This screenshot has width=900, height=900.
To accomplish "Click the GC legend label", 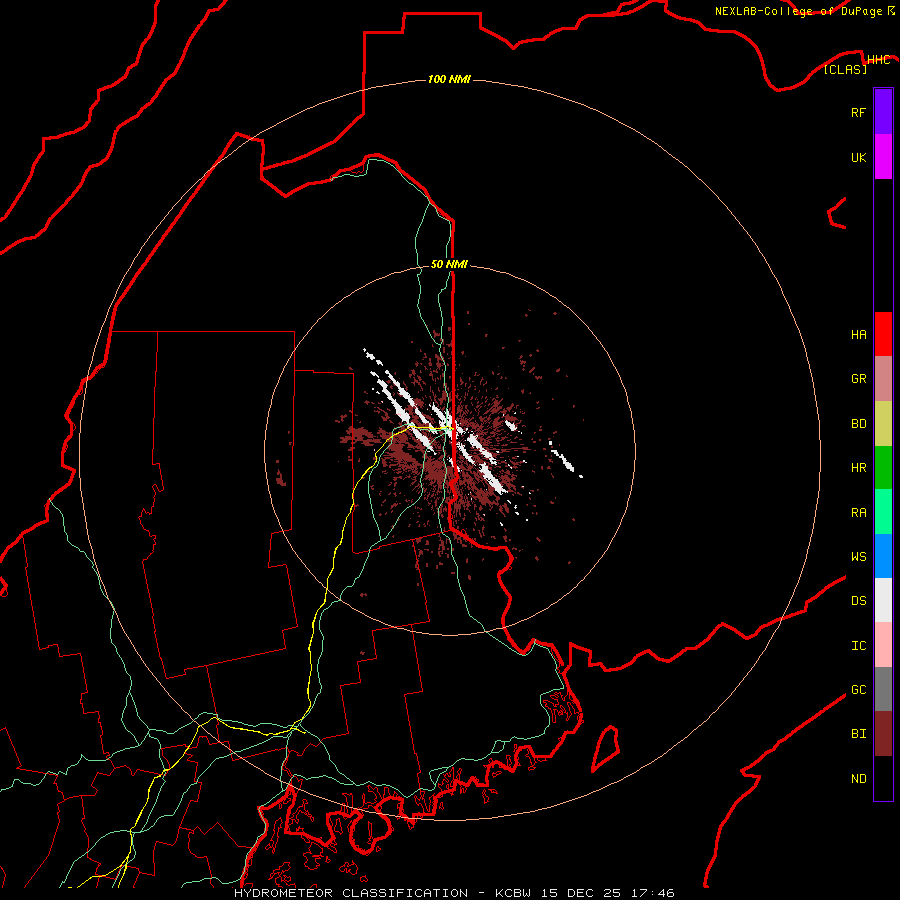I will click(858, 690).
